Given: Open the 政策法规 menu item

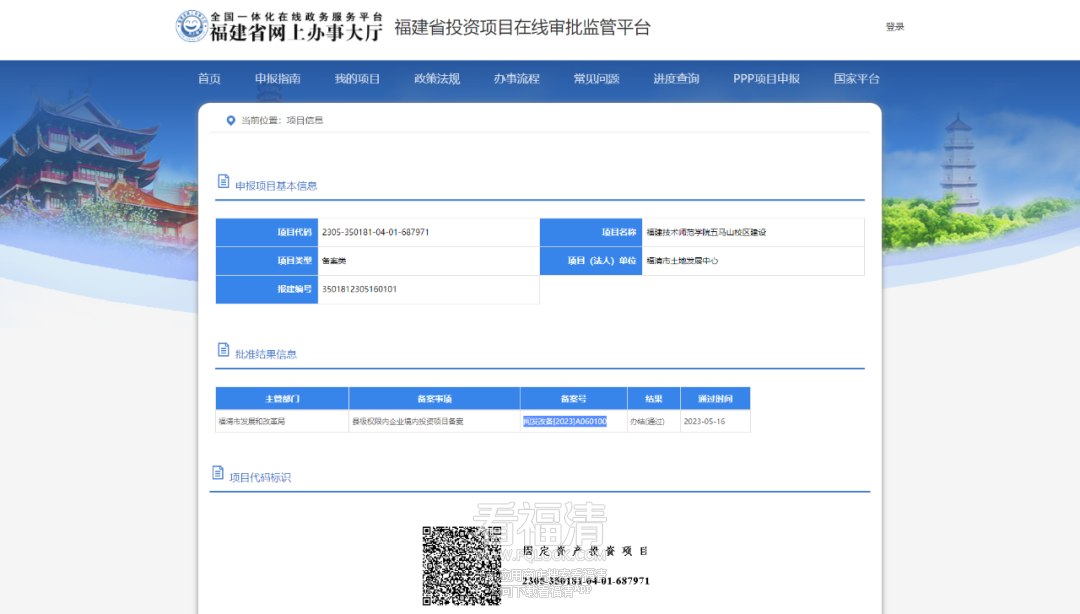Looking at the screenshot, I should coord(437,79).
